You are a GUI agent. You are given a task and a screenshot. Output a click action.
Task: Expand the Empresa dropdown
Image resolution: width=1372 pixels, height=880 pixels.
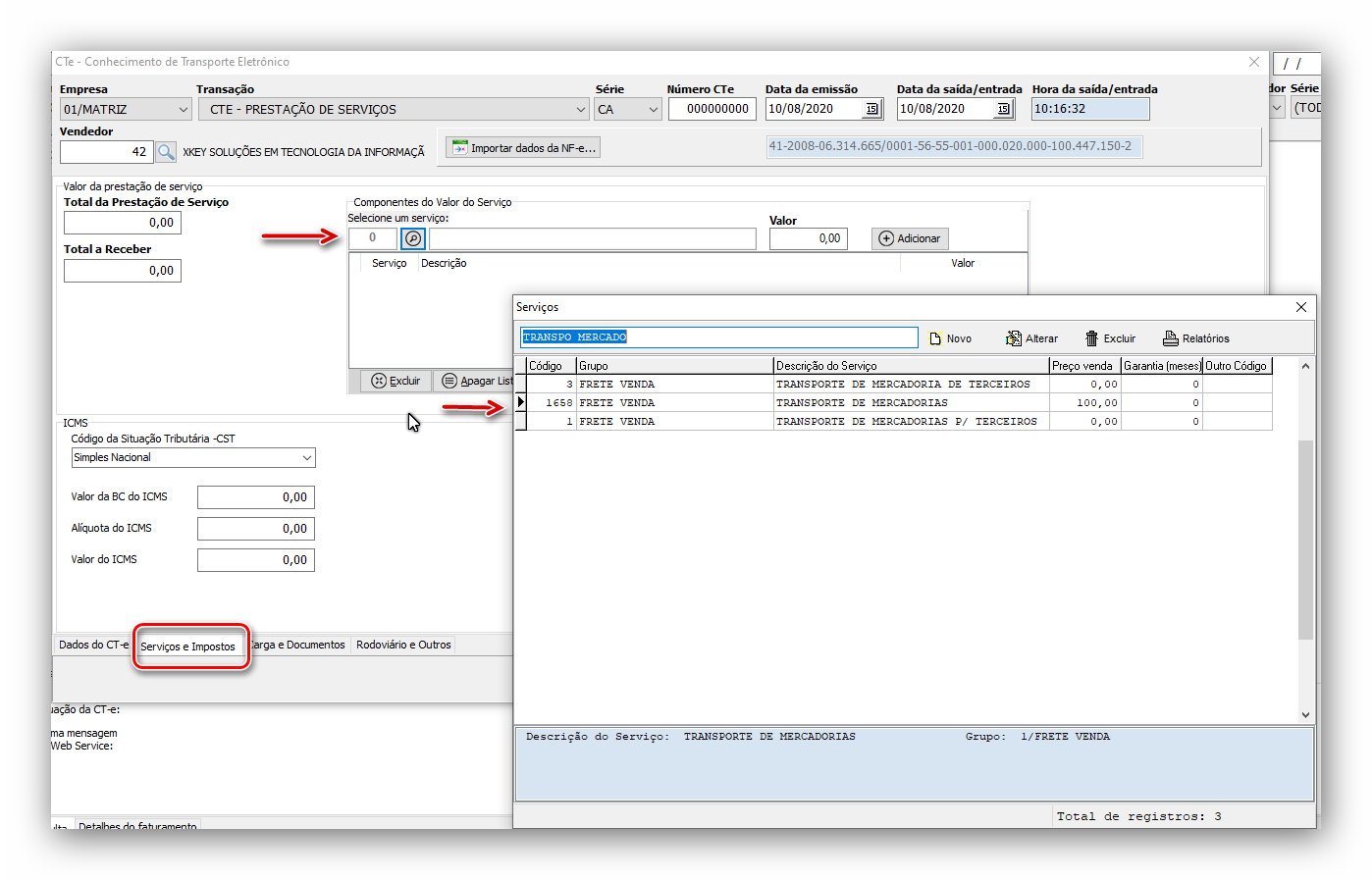pos(183,110)
